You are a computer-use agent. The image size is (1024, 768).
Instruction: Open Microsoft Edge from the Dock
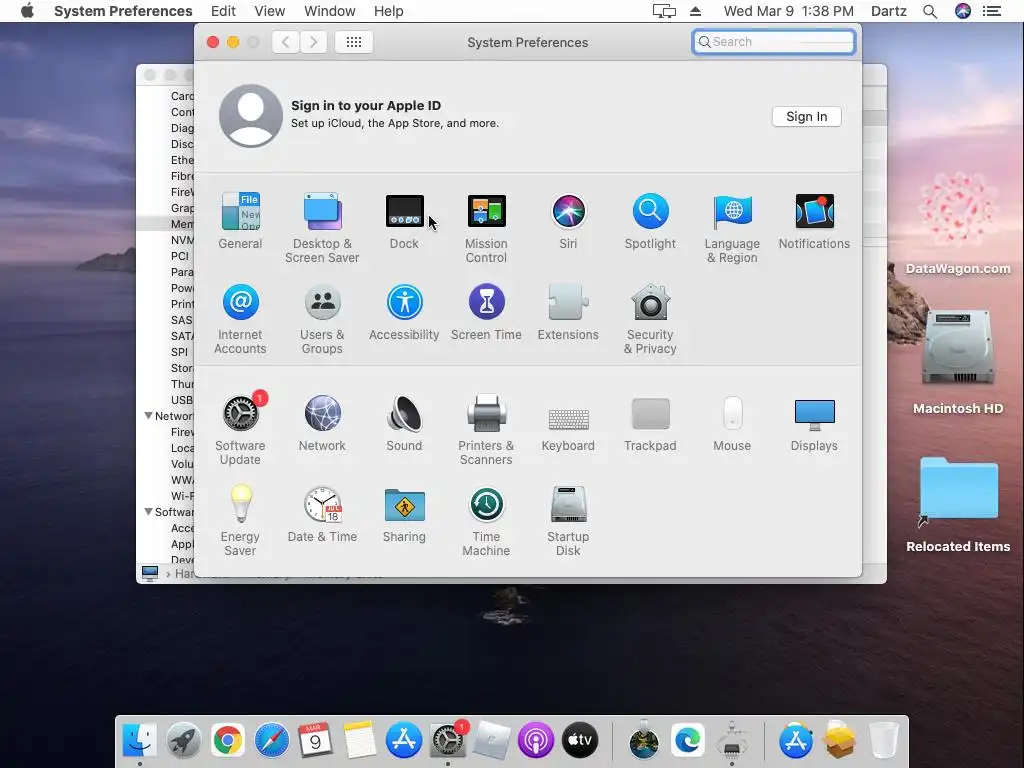[688, 740]
